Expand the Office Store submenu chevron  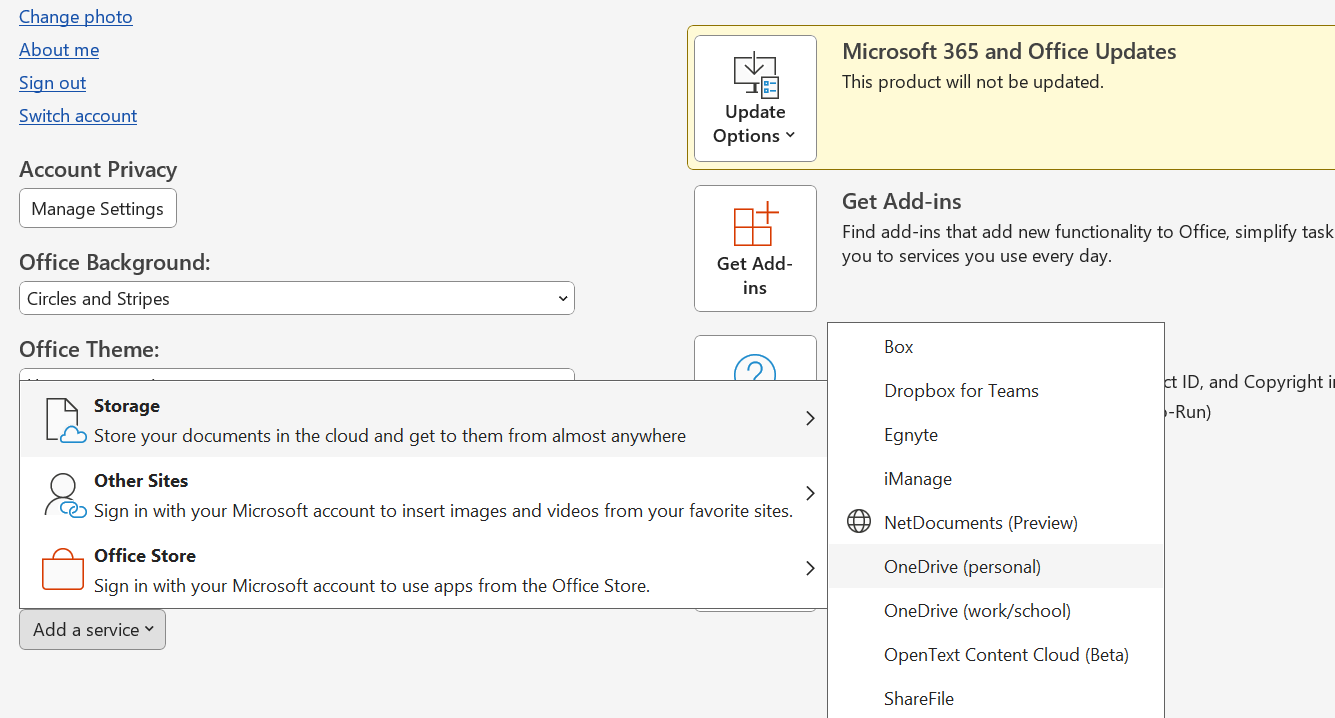coord(810,568)
